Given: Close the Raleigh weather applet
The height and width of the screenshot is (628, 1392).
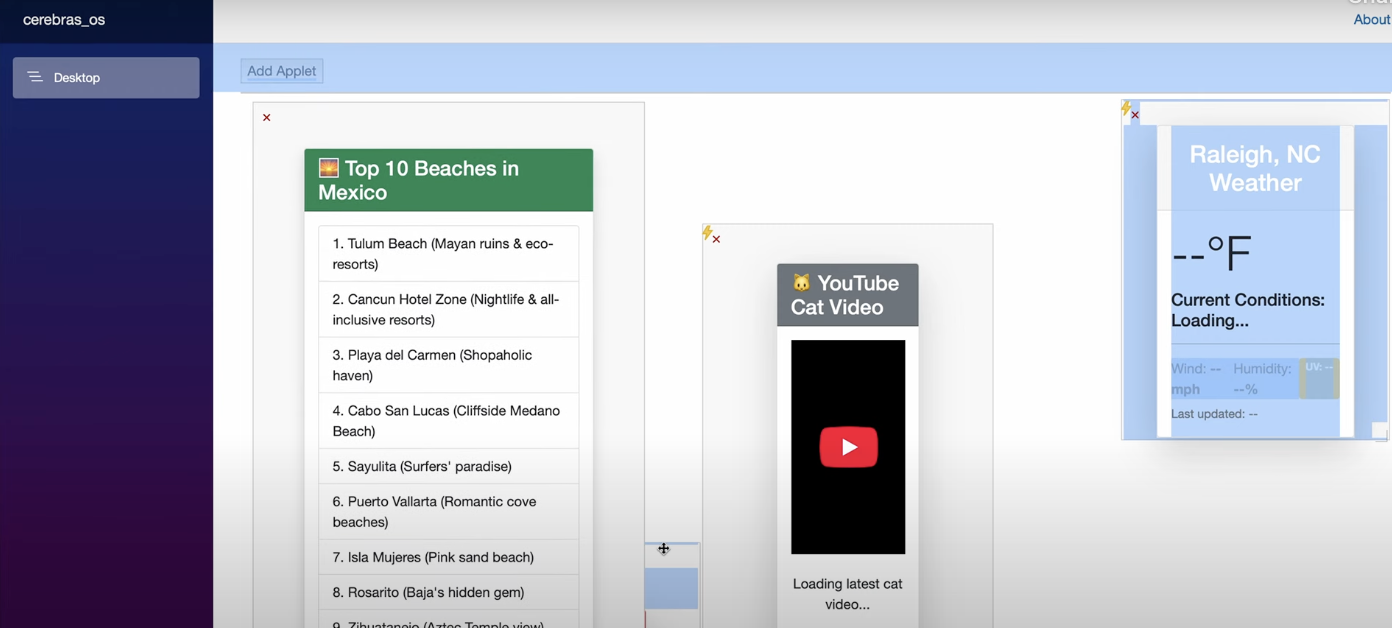Looking at the screenshot, I should click(x=1135, y=116).
